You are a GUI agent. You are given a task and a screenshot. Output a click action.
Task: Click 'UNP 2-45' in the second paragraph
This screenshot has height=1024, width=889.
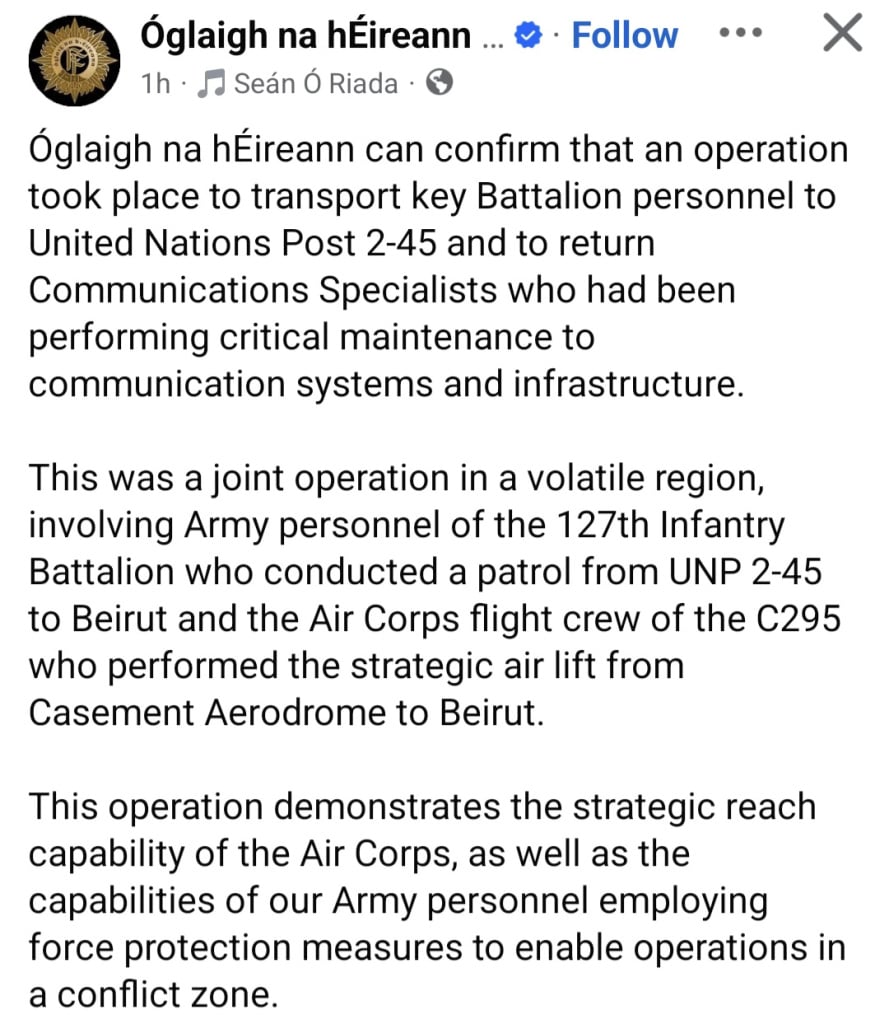click(745, 571)
